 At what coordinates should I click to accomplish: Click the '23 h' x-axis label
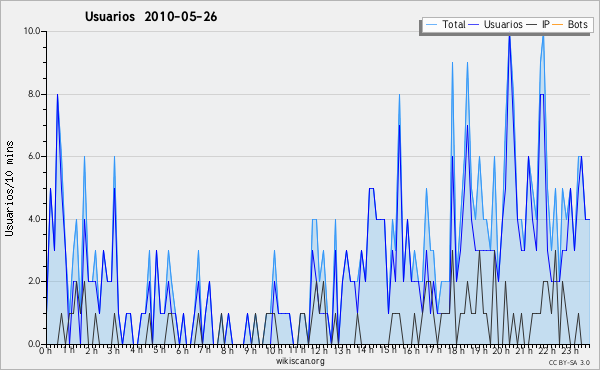(x=570, y=350)
